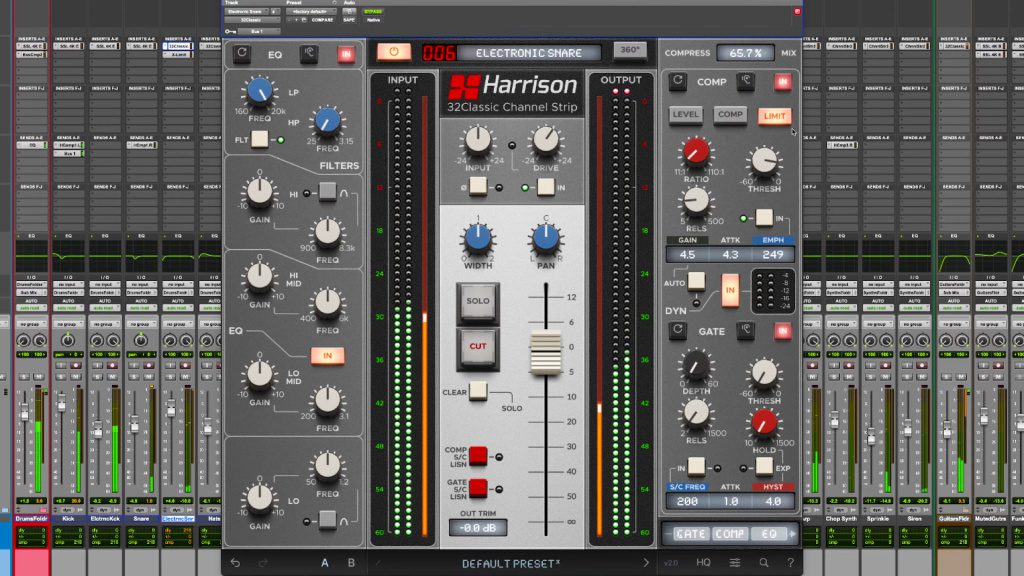
Task: Click the red gate HOLD knob
Action: point(763,423)
